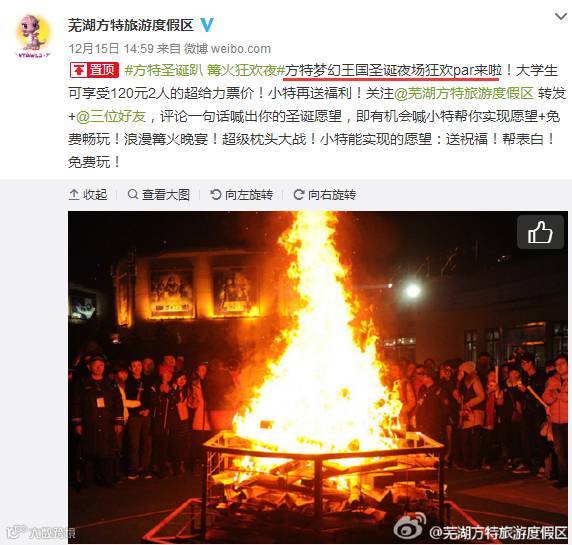
Task: Open the post options chevron menu
Action: [560, 16]
